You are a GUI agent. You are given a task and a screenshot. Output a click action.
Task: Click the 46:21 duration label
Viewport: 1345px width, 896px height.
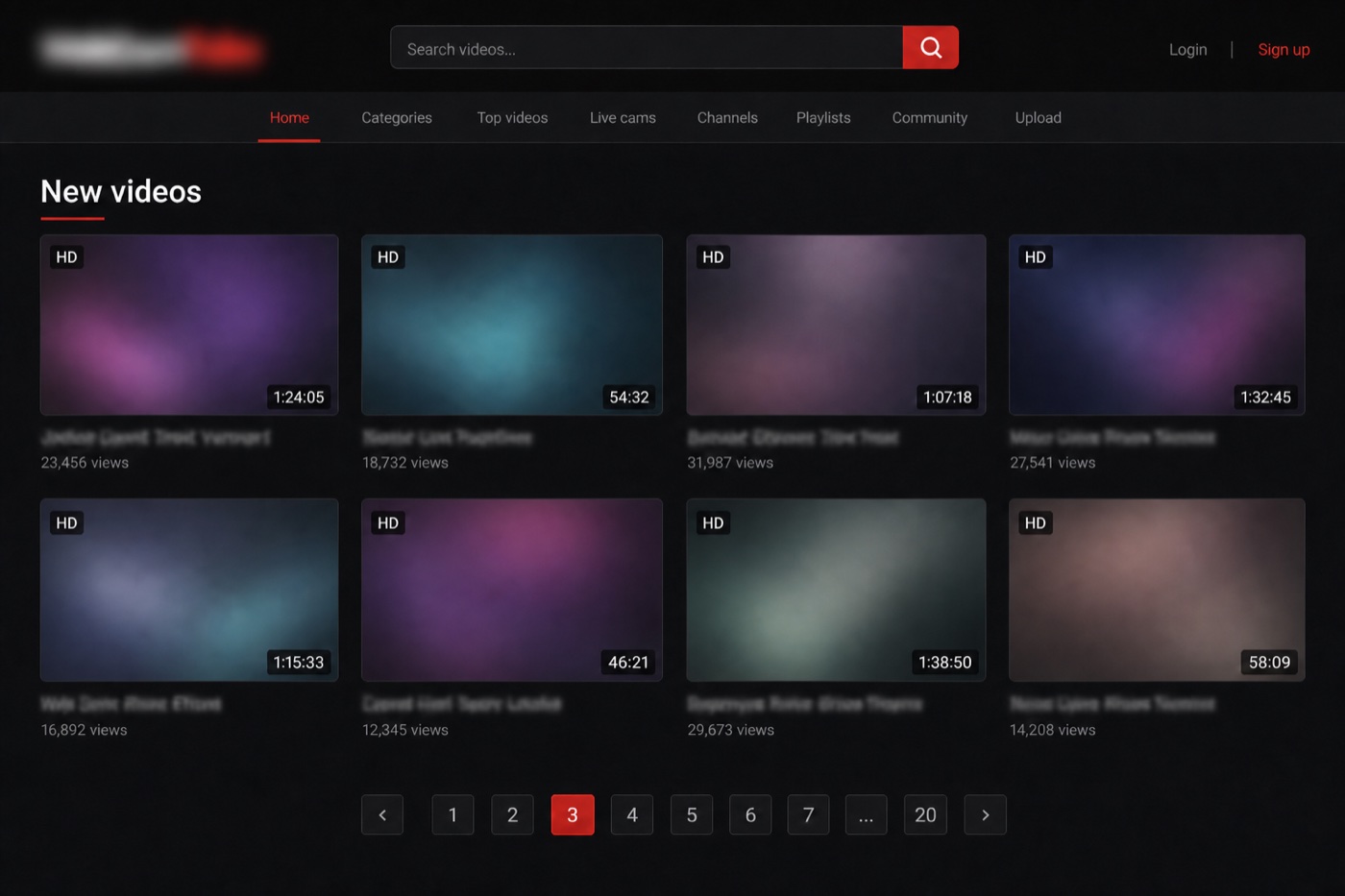[x=628, y=662]
